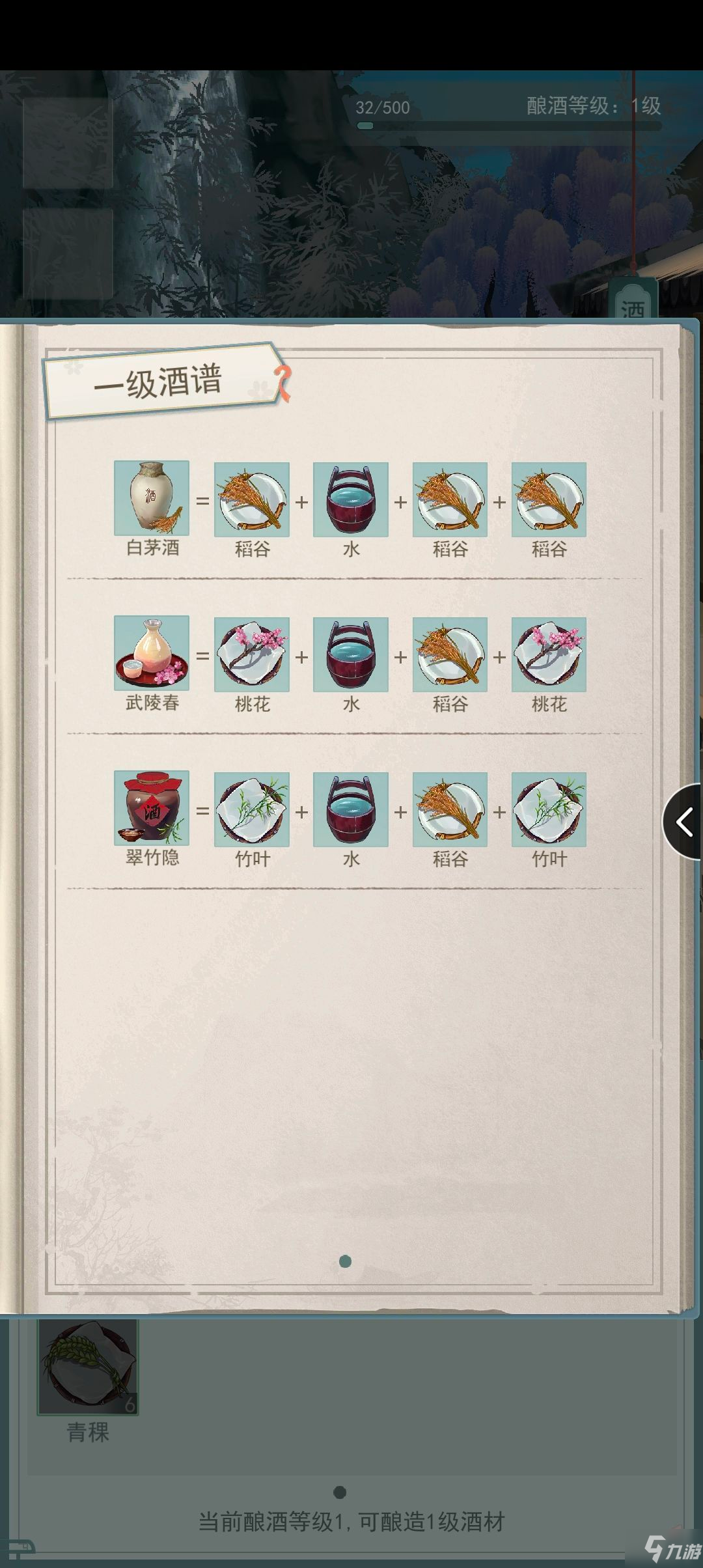Screen dimensions: 703x1568
Task: Open the 一级酒谱 title banner
Action: pos(163,382)
